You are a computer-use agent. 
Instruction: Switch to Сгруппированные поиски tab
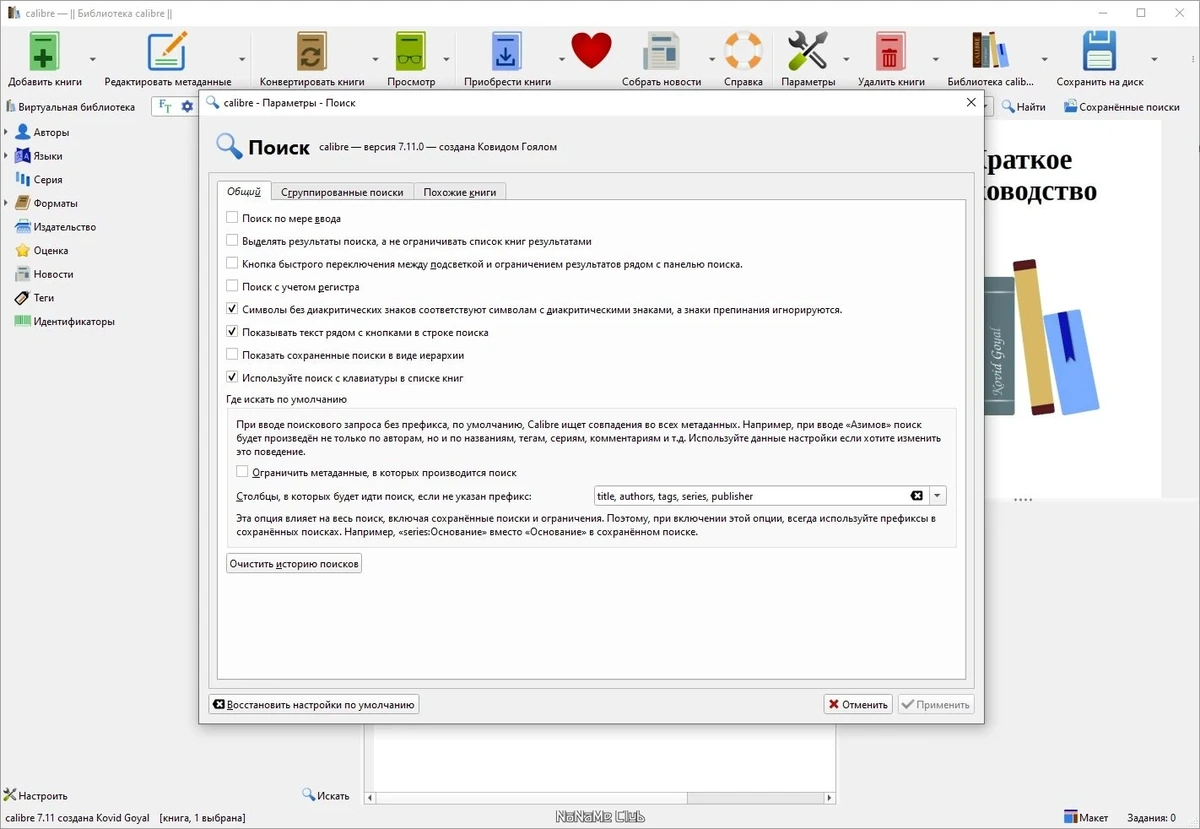coord(342,192)
